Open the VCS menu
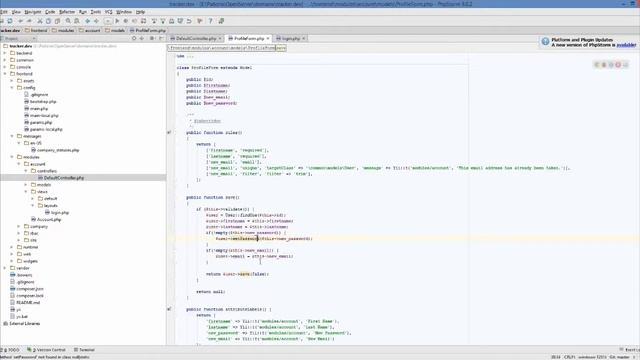The width and height of the screenshot is (640, 360). [x=109, y=12]
